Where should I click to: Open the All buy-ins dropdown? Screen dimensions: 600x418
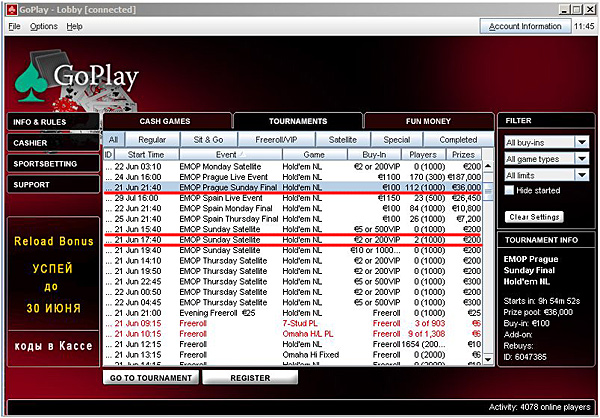click(546, 142)
